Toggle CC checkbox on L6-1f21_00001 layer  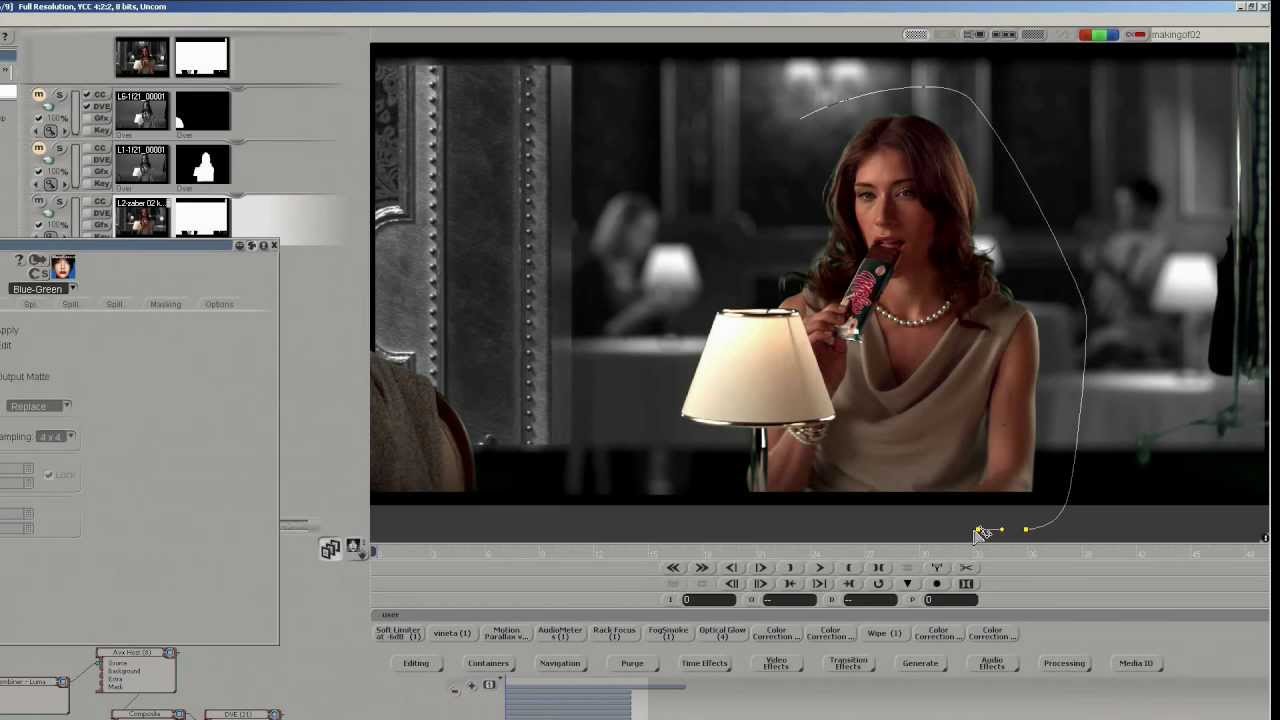click(87, 95)
